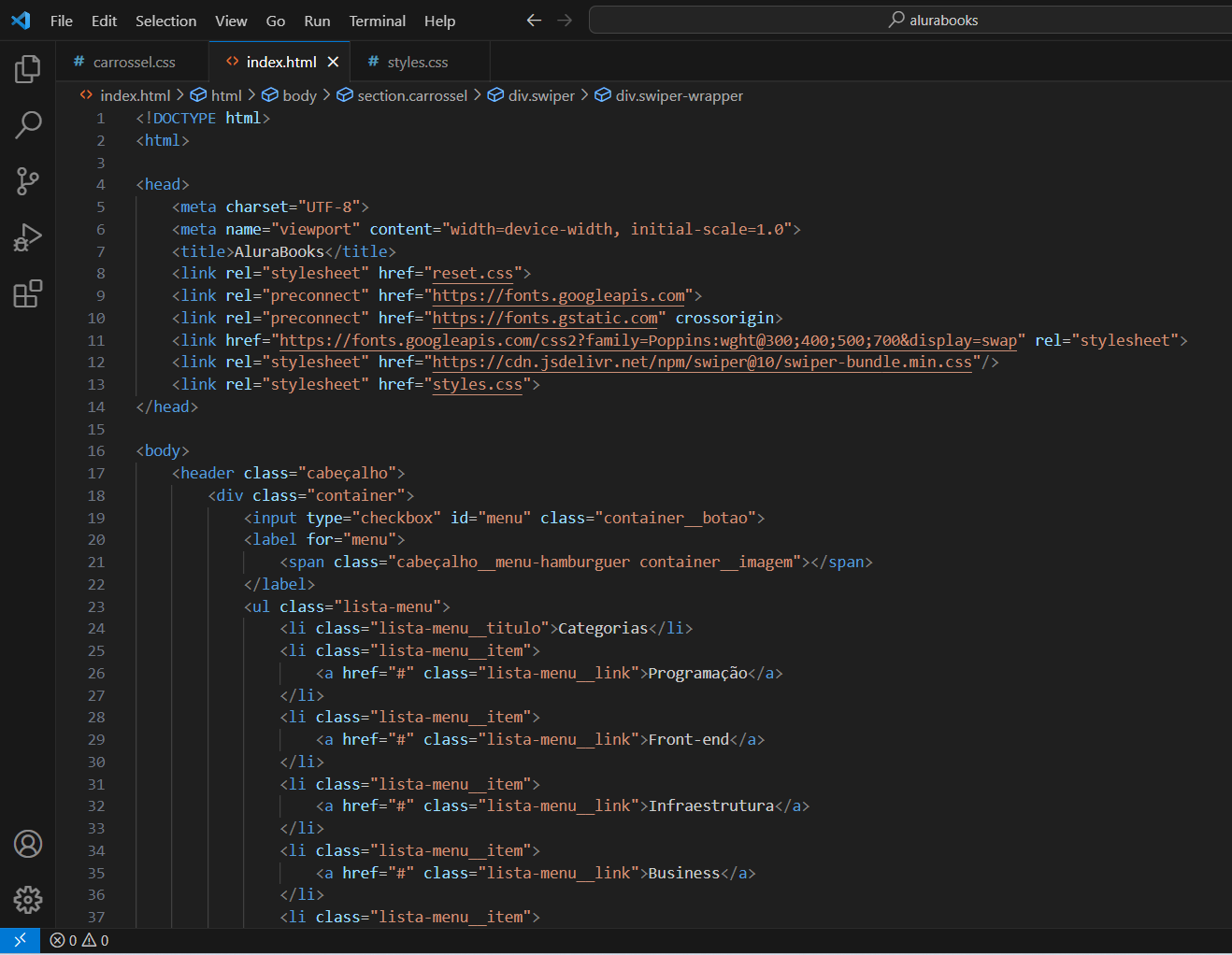Click the reset.css link on line 8
Screen dimensions: 1232x955
click(473, 274)
